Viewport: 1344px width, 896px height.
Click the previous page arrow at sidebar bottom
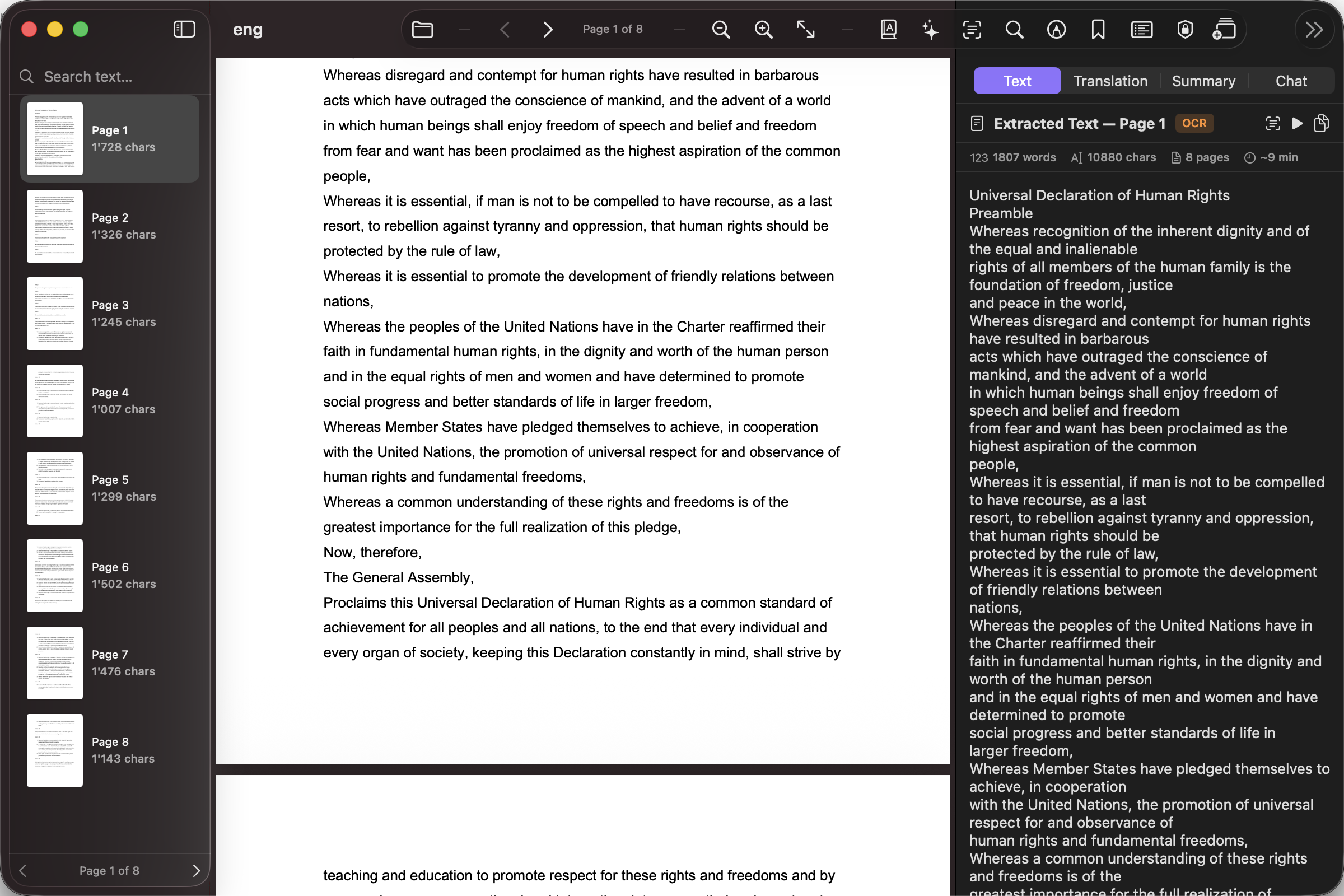pyautogui.click(x=23, y=870)
